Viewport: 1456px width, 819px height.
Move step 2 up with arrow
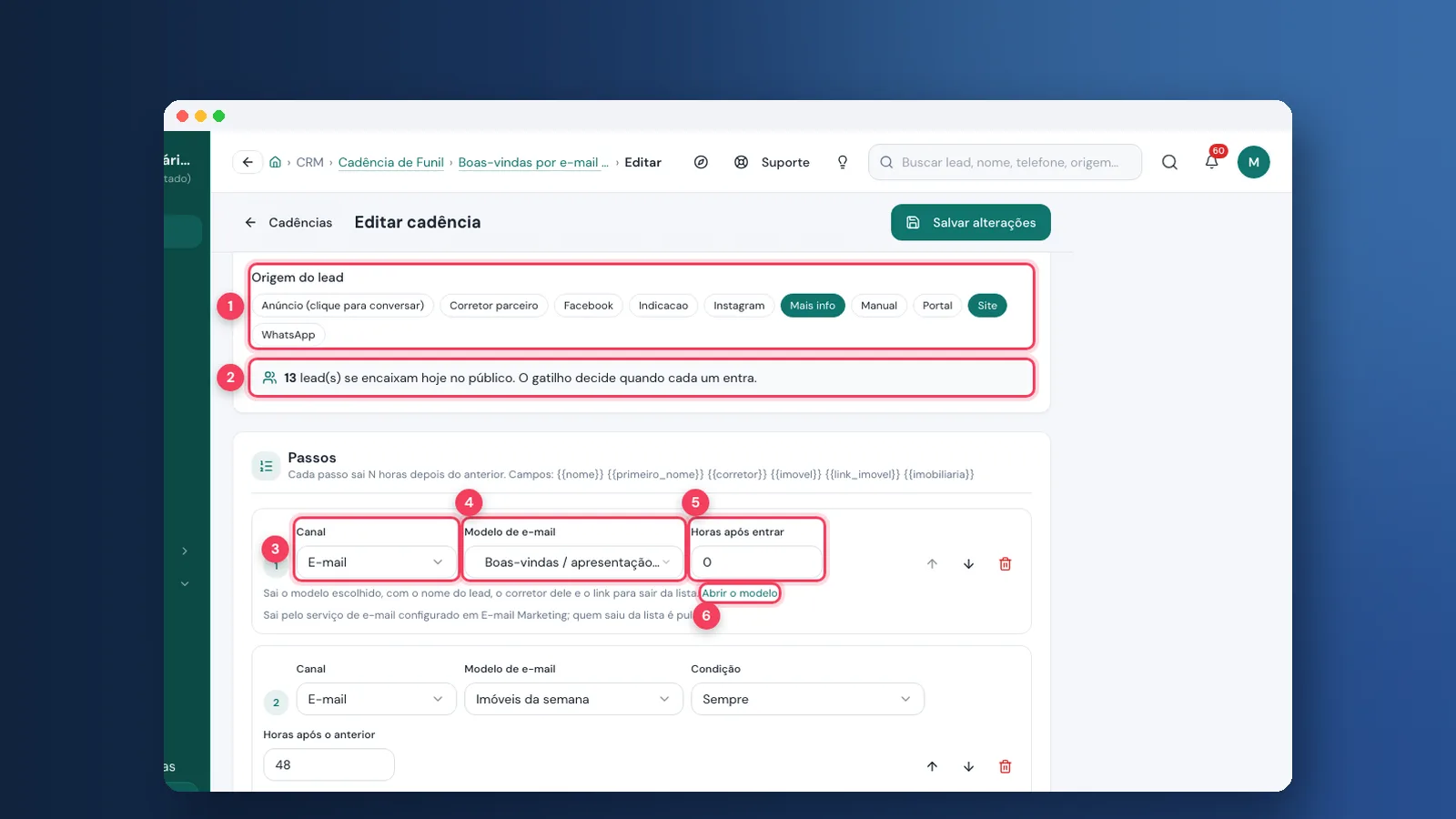(932, 766)
